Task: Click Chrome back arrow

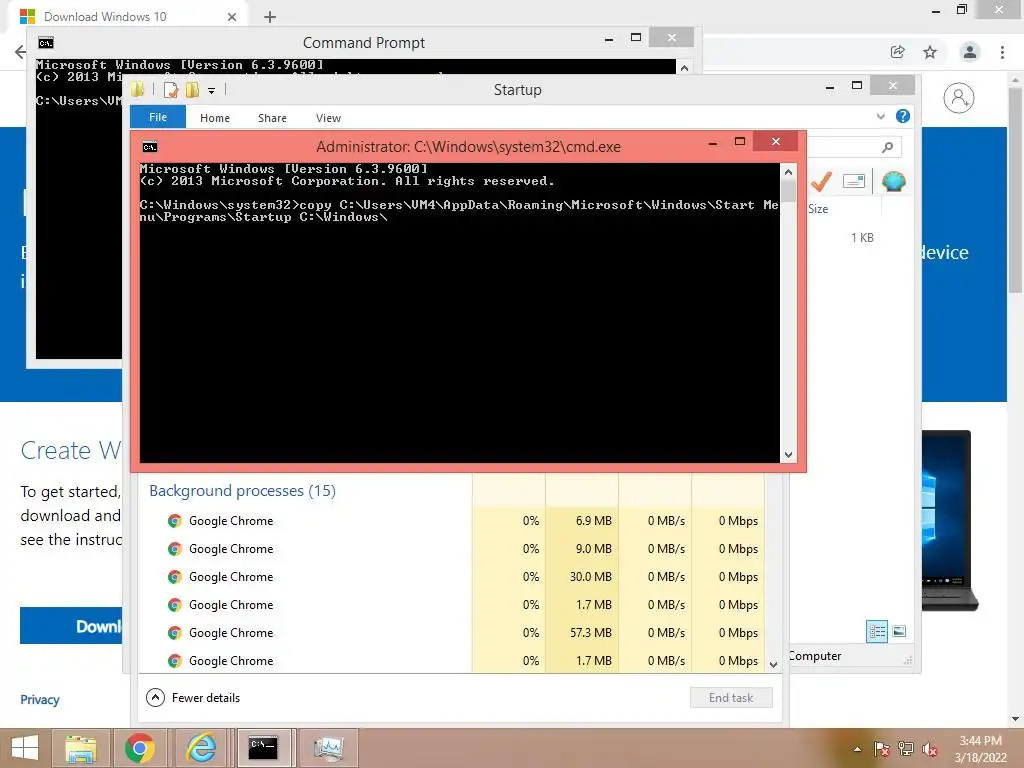Action: coord(20,52)
